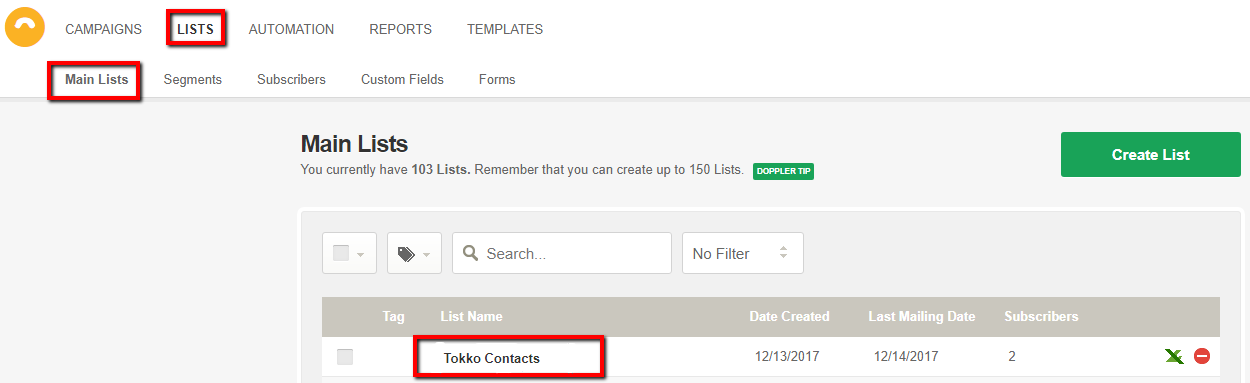This screenshot has width=1250, height=383.
Task: Delete Tokko Contacts list red icon
Action: click(x=1202, y=356)
